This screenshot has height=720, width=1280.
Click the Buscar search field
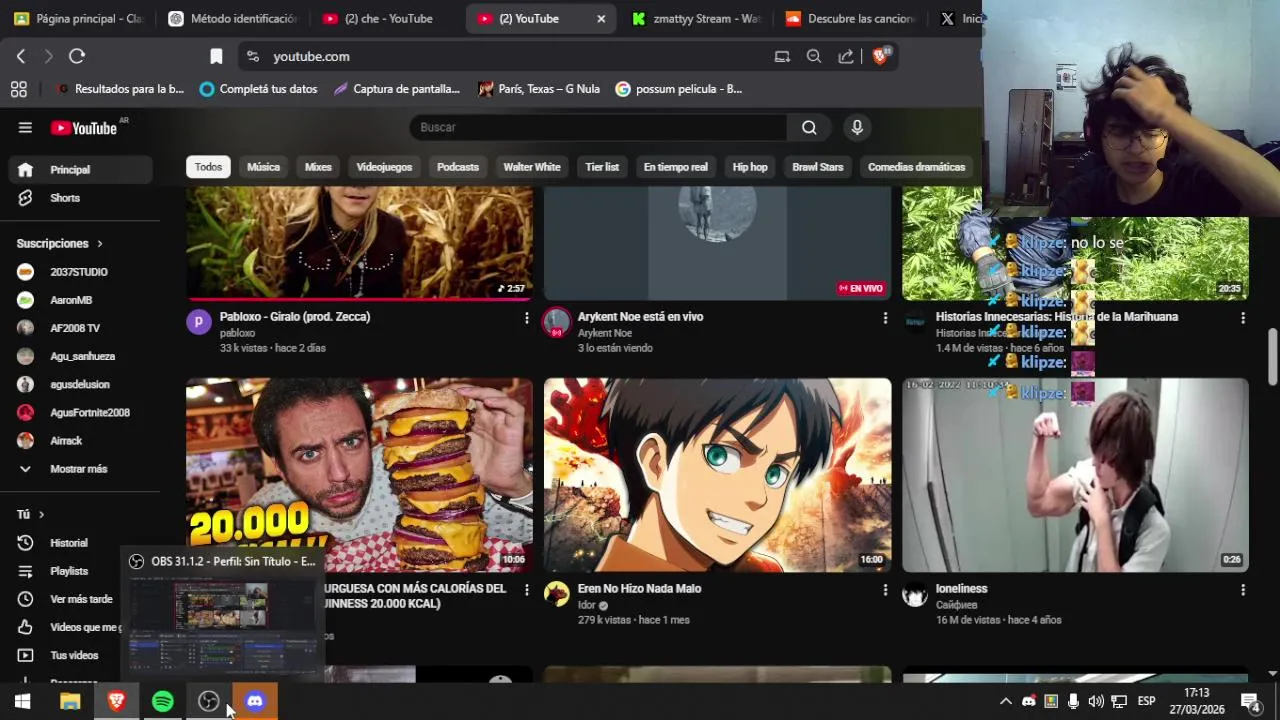point(598,127)
